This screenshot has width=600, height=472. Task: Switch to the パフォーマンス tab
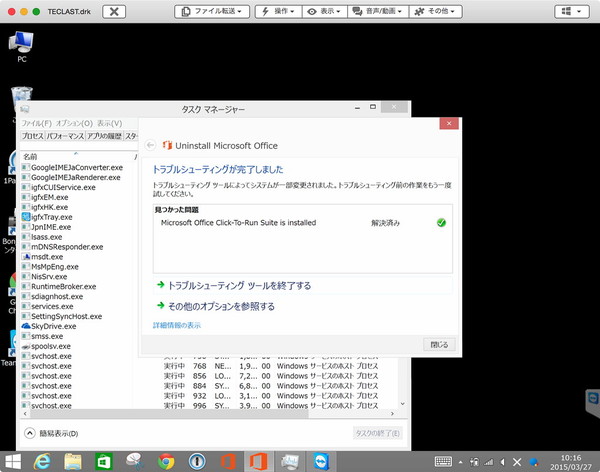65,136
